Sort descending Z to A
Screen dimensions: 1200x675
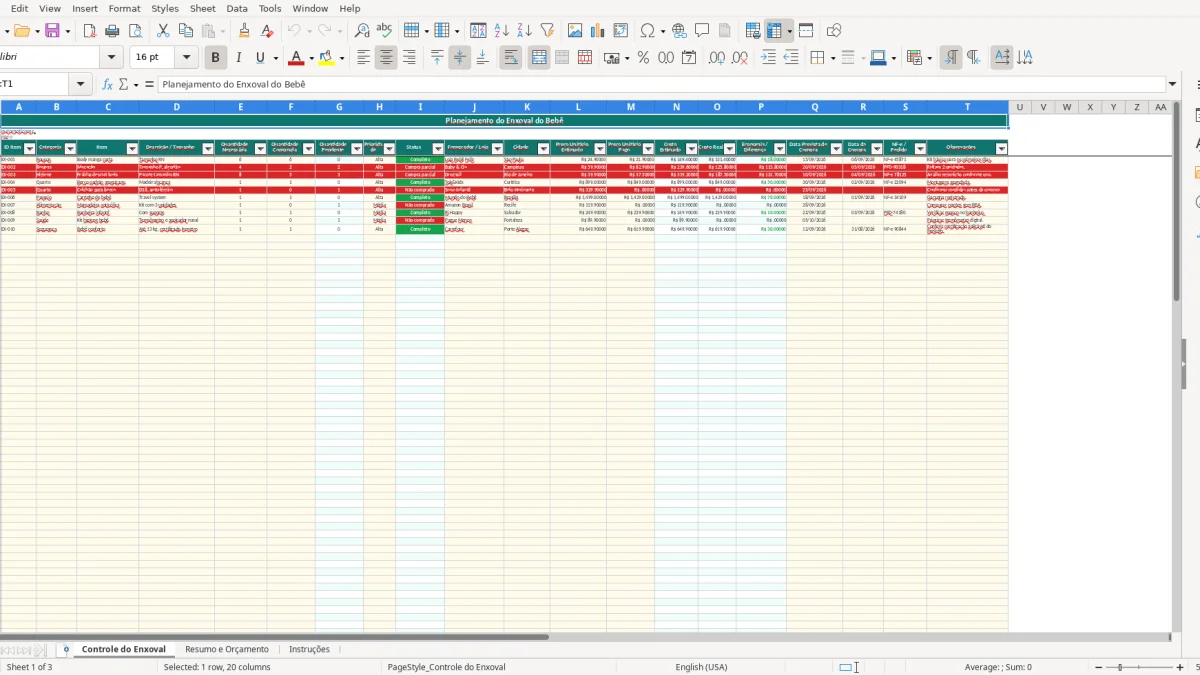(524, 31)
